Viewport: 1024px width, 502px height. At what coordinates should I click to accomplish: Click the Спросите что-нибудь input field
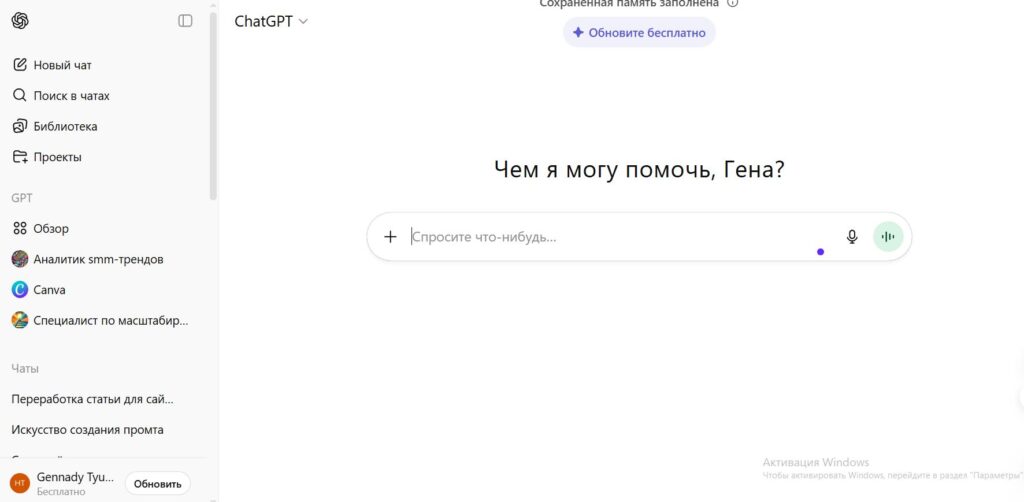click(x=600, y=237)
